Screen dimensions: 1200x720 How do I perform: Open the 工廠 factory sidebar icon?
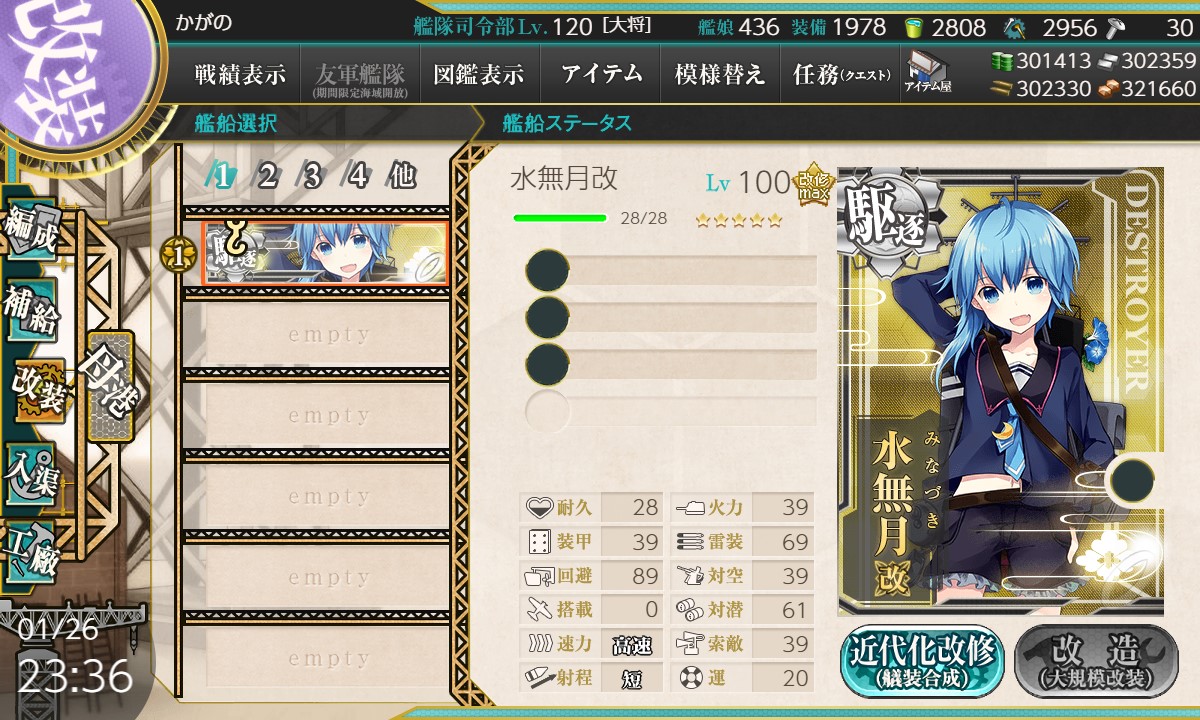pos(31,551)
